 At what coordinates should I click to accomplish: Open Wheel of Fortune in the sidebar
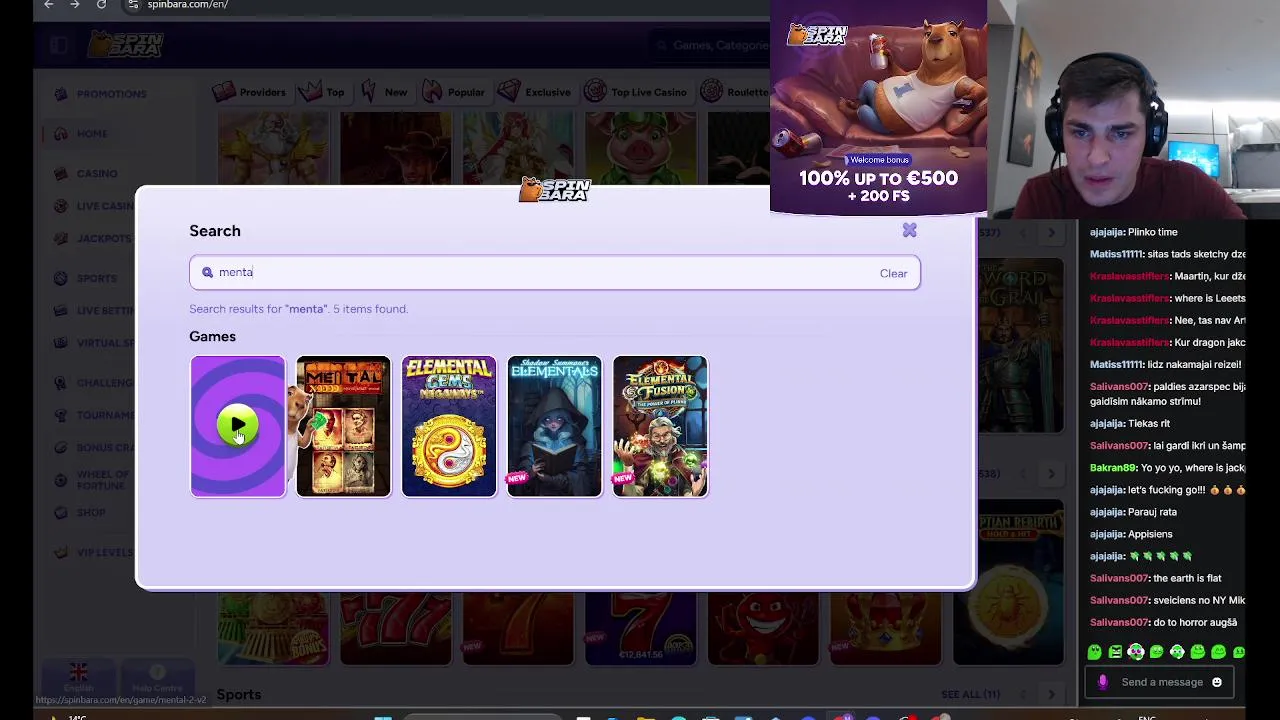[104, 480]
